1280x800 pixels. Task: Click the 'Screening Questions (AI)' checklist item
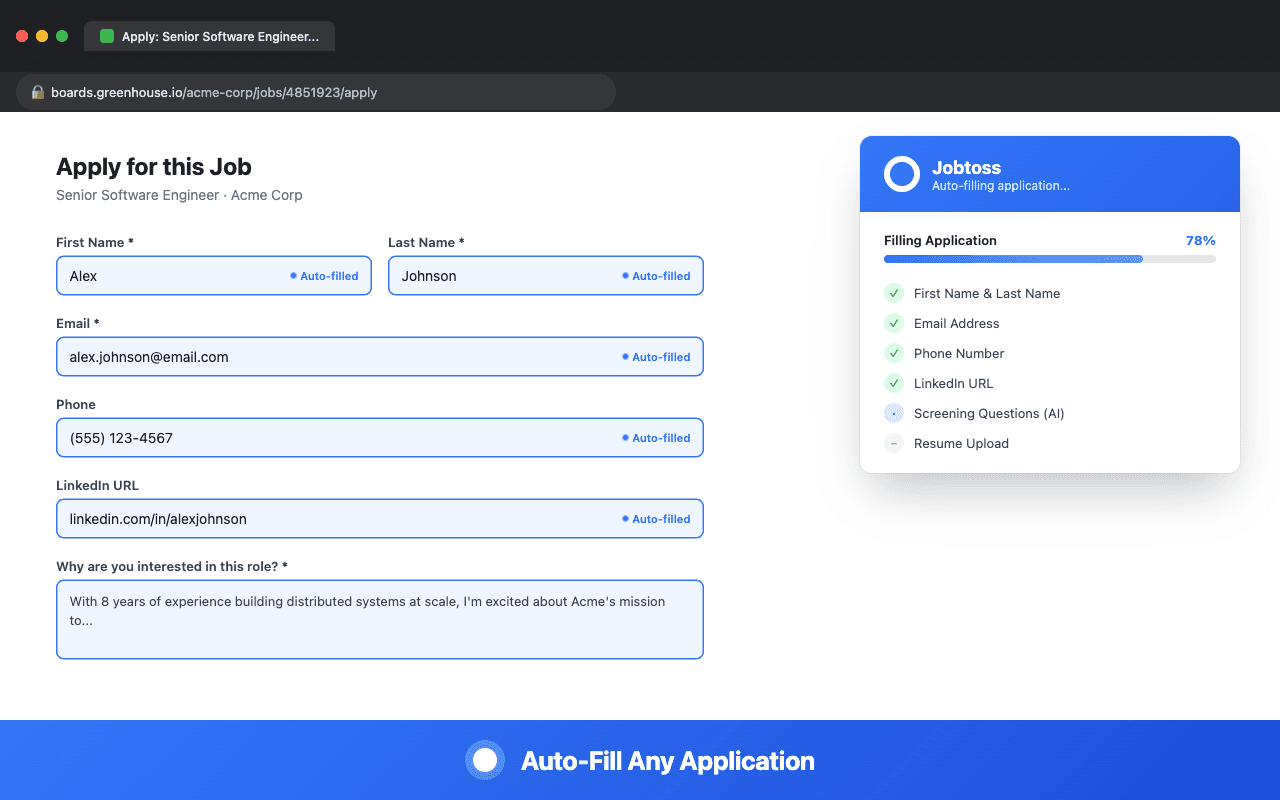pyautogui.click(x=1050, y=413)
